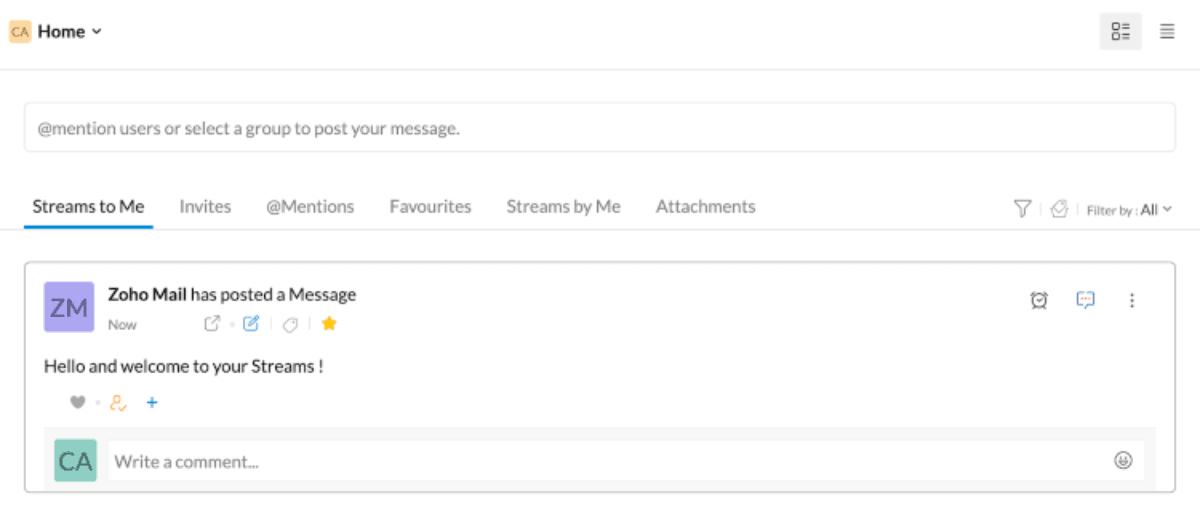Switch to the @Mentions tab
The image size is (1200, 512).
click(310, 207)
